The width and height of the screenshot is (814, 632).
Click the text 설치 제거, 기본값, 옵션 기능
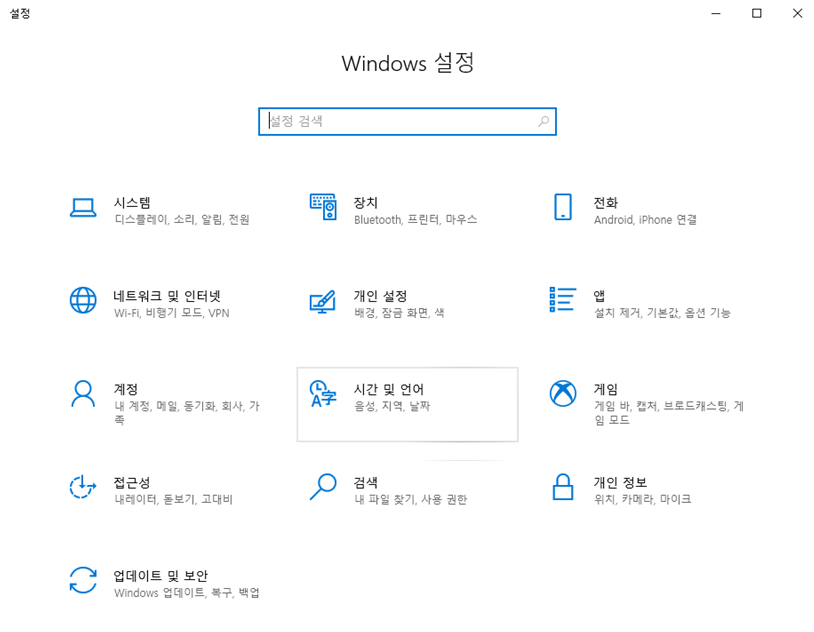pyautogui.click(x=662, y=313)
